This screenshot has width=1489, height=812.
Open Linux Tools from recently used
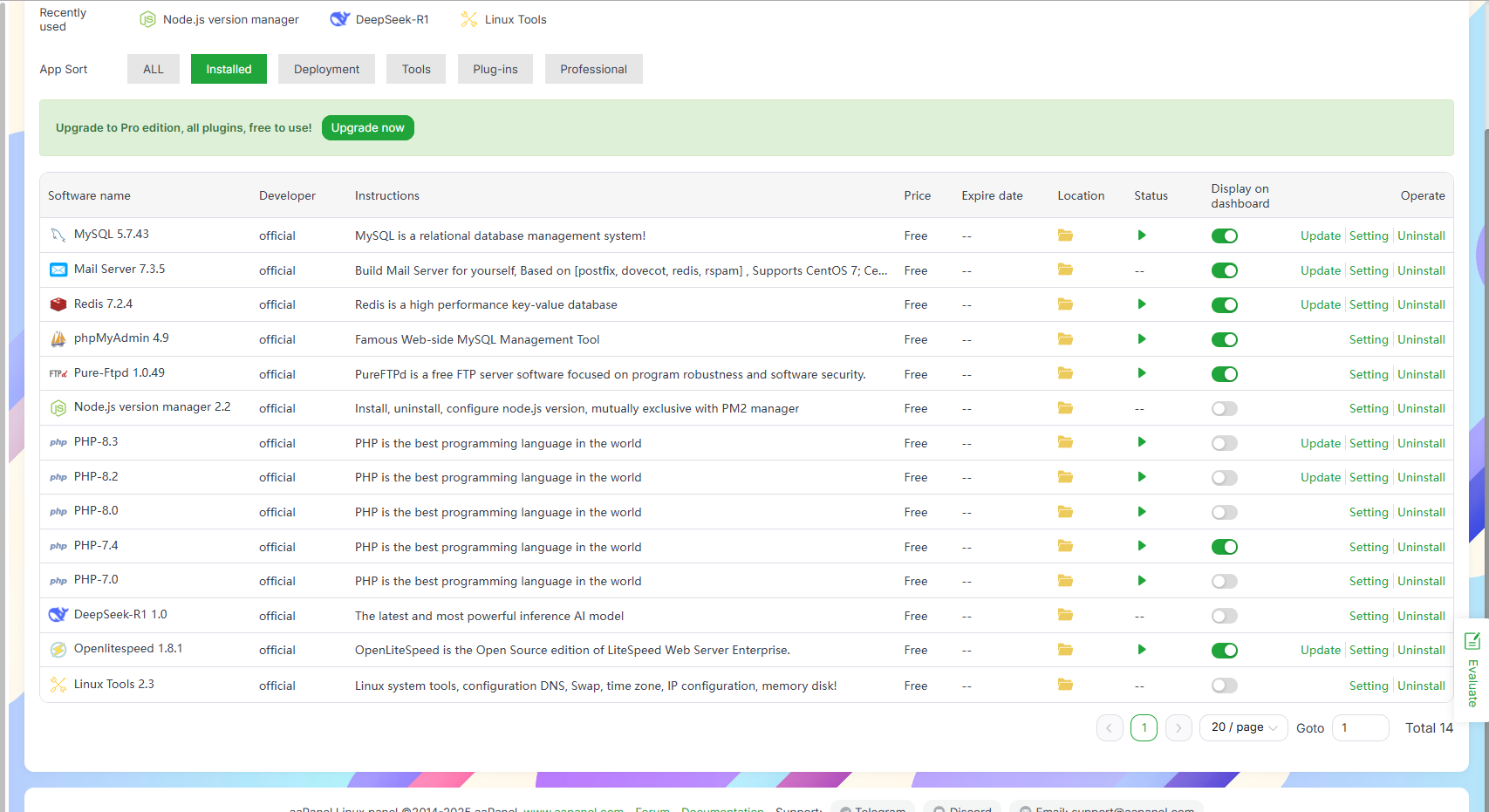(504, 19)
